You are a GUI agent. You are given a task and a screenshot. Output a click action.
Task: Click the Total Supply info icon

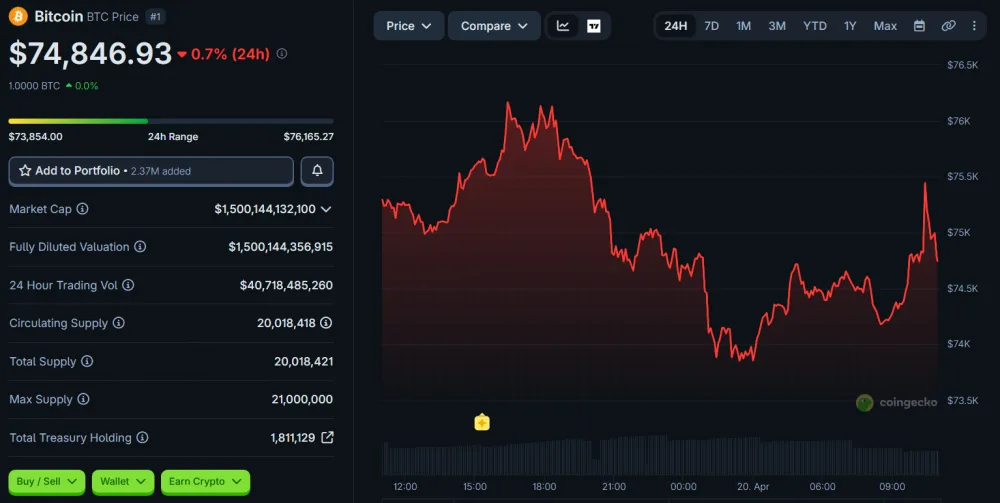coord(87,361)
